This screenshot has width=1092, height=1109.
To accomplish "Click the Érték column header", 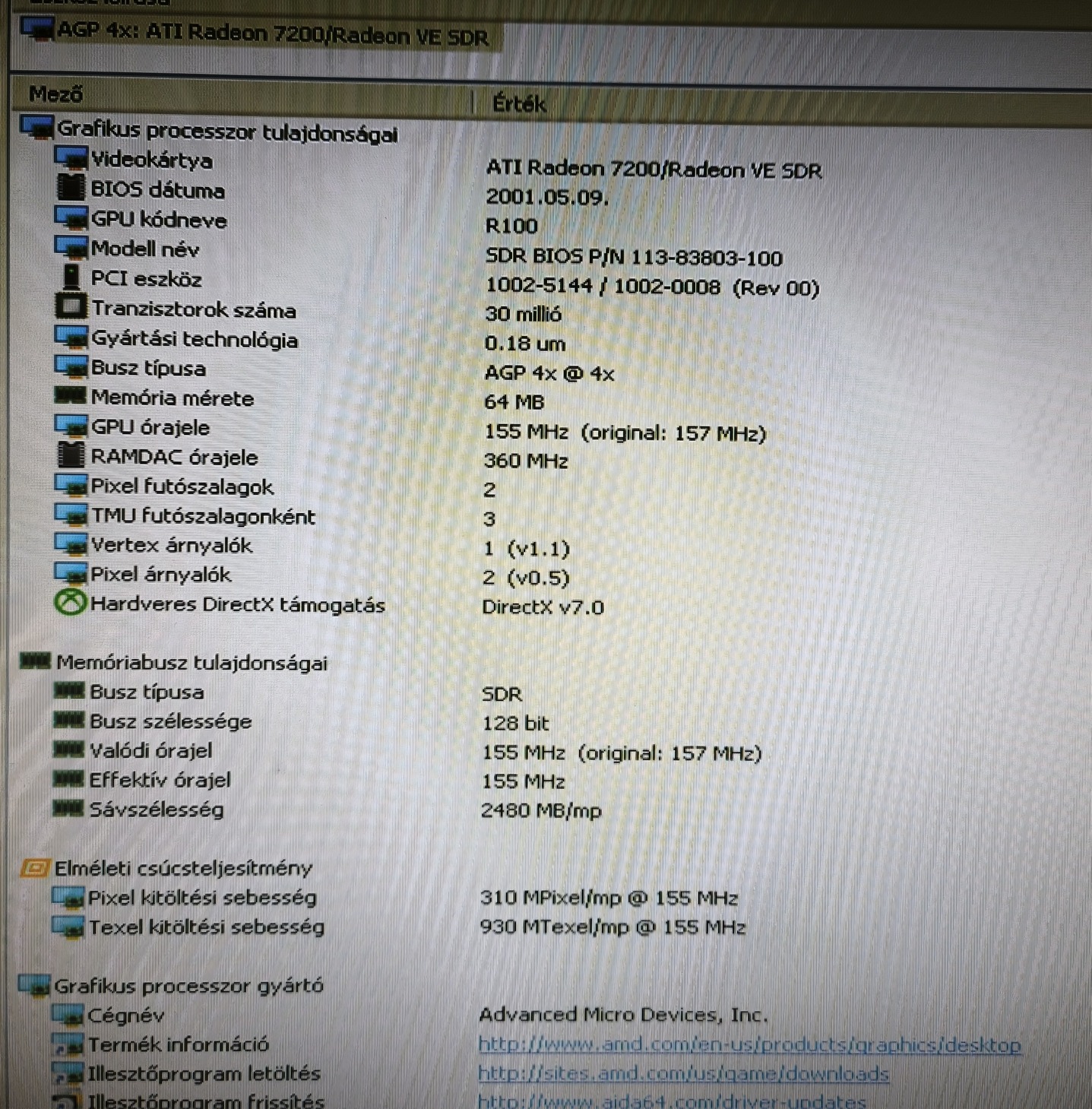I will click(x=519, y=103).
